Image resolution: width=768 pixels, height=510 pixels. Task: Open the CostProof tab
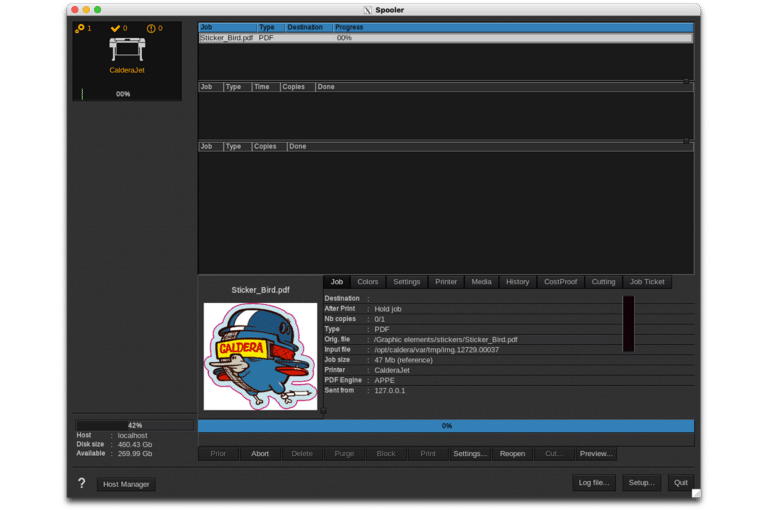pos(560,282)
